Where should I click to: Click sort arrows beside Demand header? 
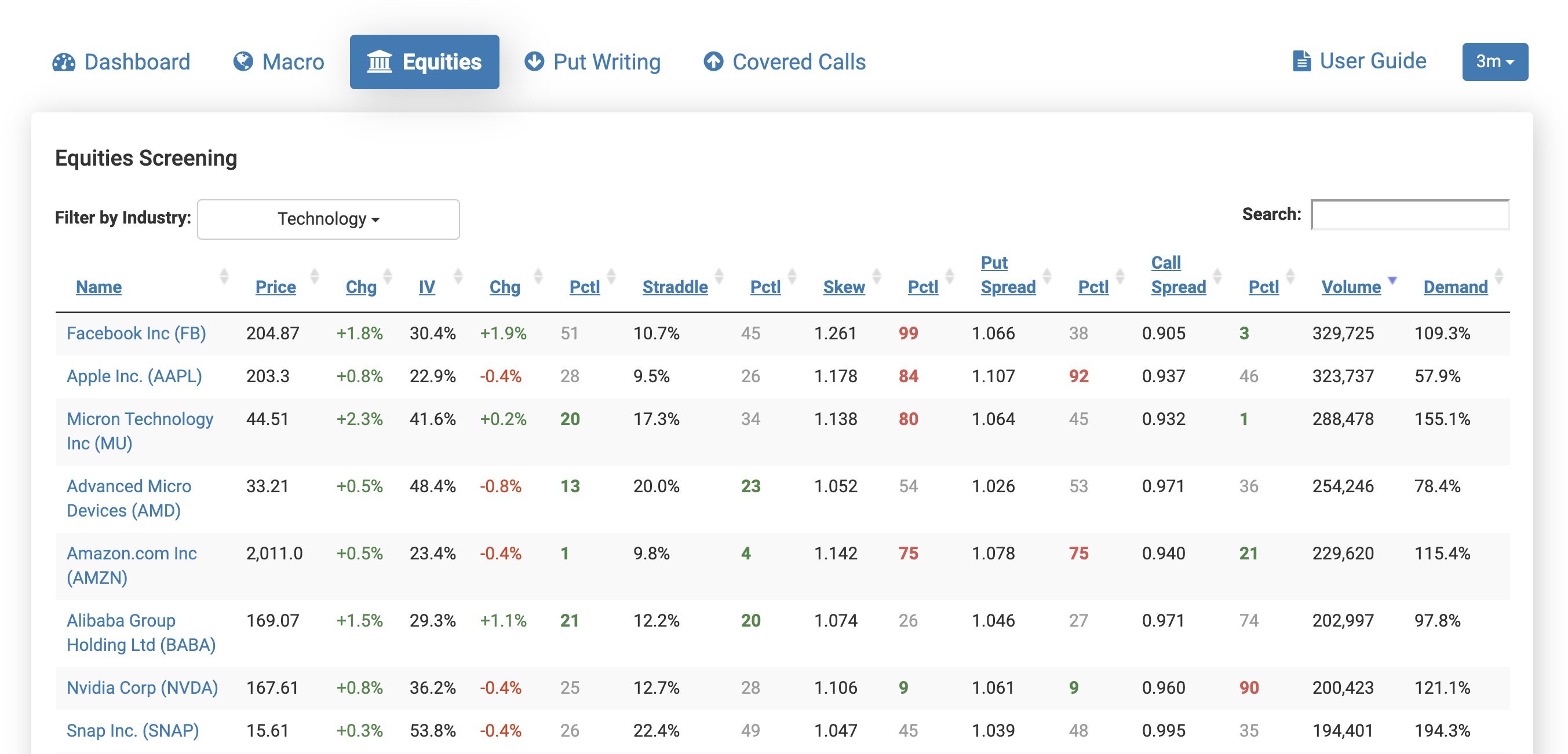pyautogui.click(x=1499, y=277)
